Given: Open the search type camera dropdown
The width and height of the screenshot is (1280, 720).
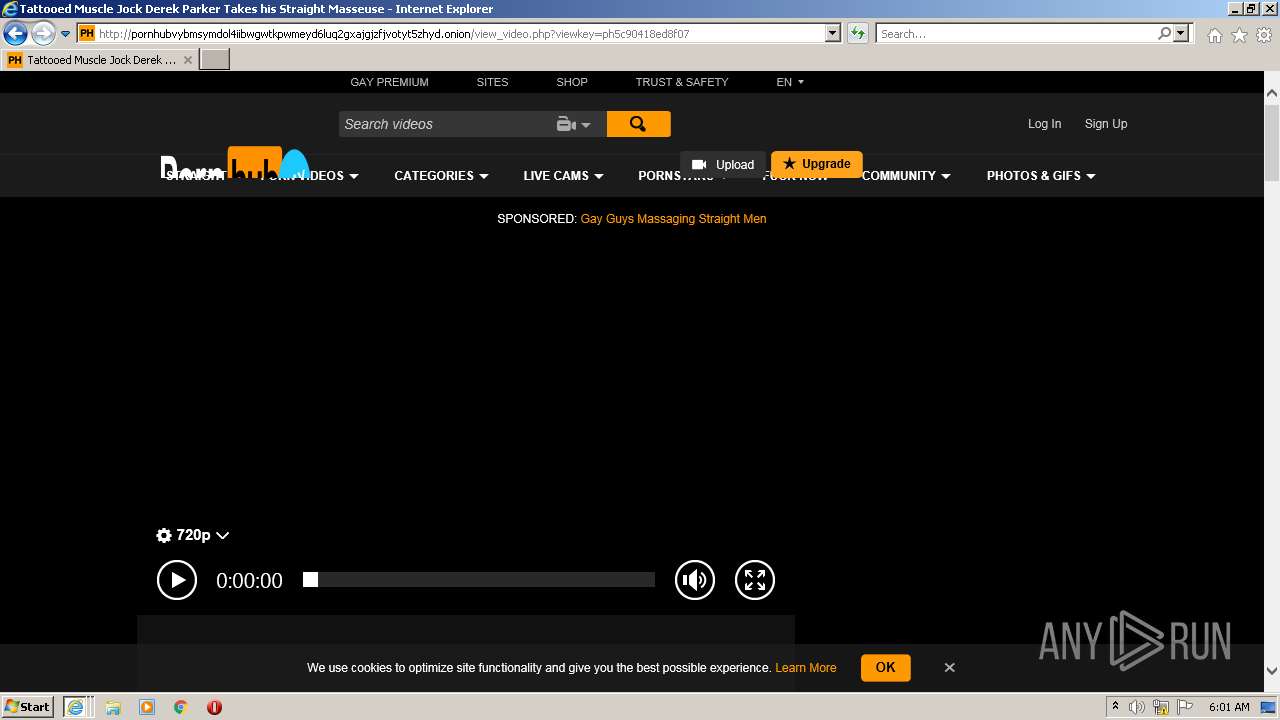Looking at the screenshot, I should [x=574, y=124].
